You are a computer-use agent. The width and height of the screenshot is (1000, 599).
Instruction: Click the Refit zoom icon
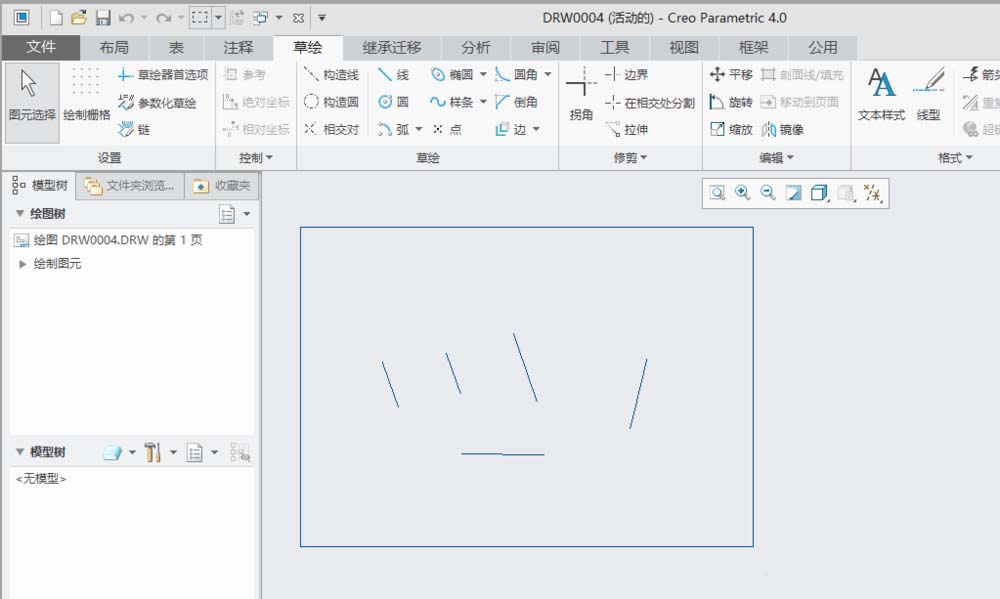(717, 193)
